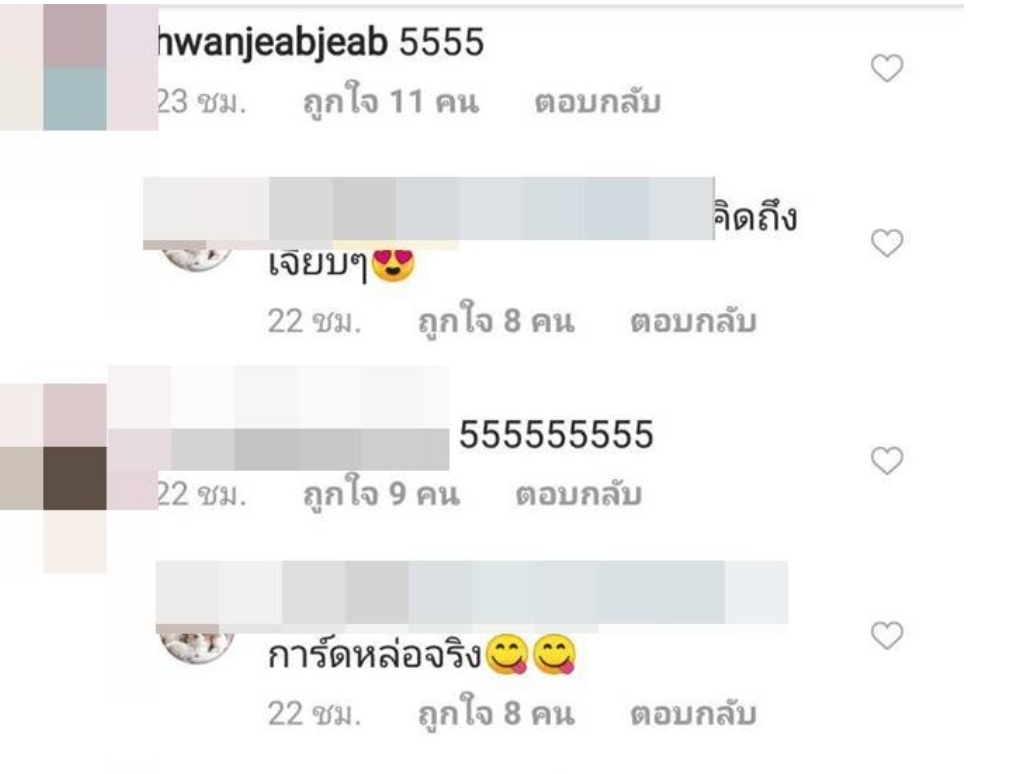Open the hwanjeabjeab username profile

(273, 43)
